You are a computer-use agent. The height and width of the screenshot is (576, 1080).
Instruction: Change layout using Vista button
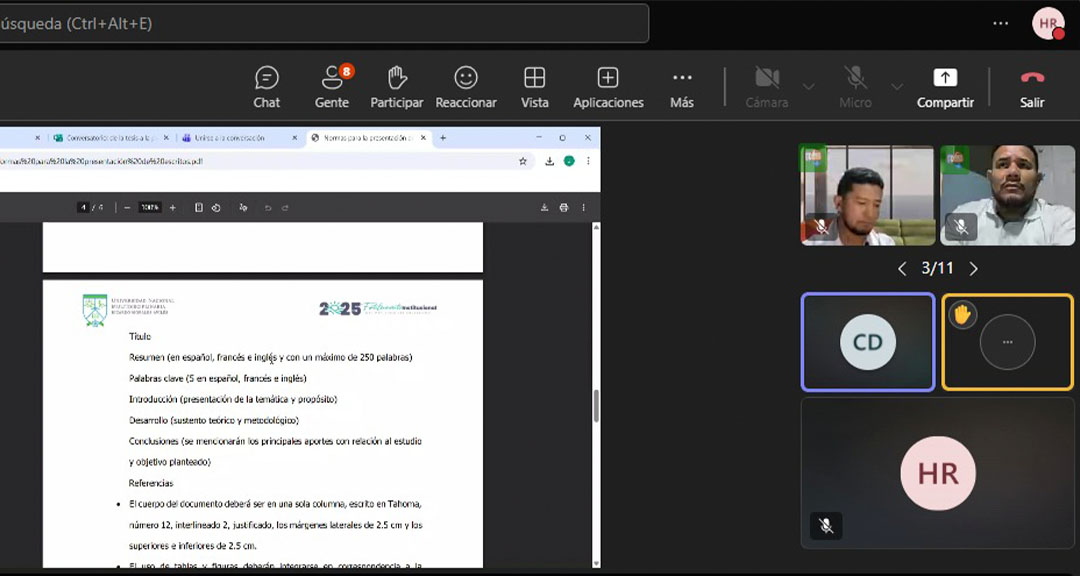[x=535, y=87]
